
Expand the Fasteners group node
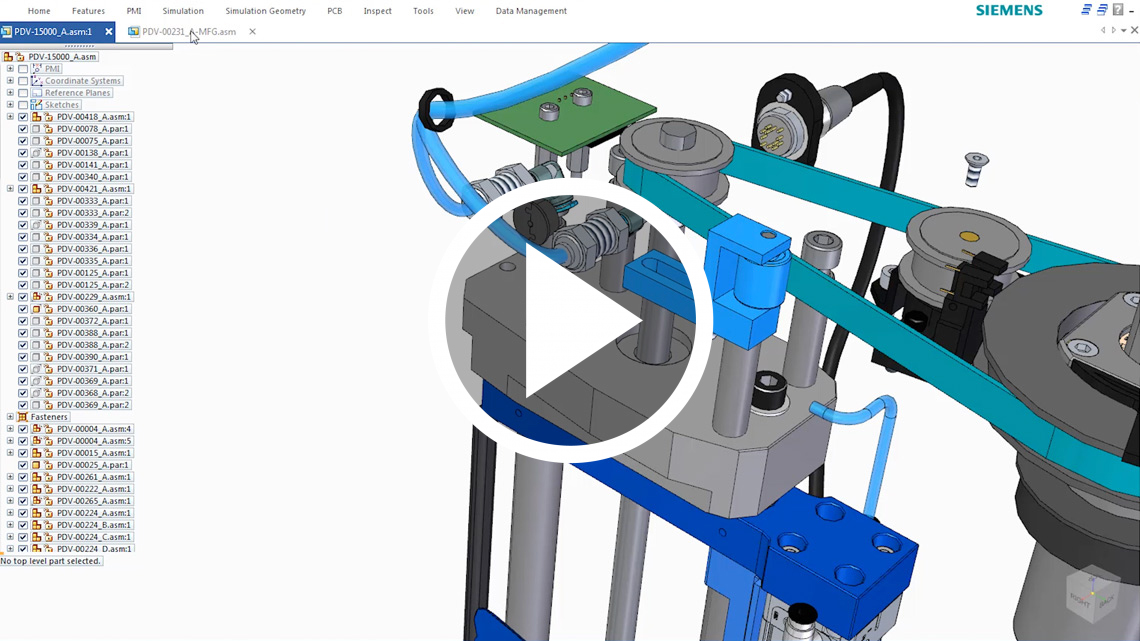point(10,417)
